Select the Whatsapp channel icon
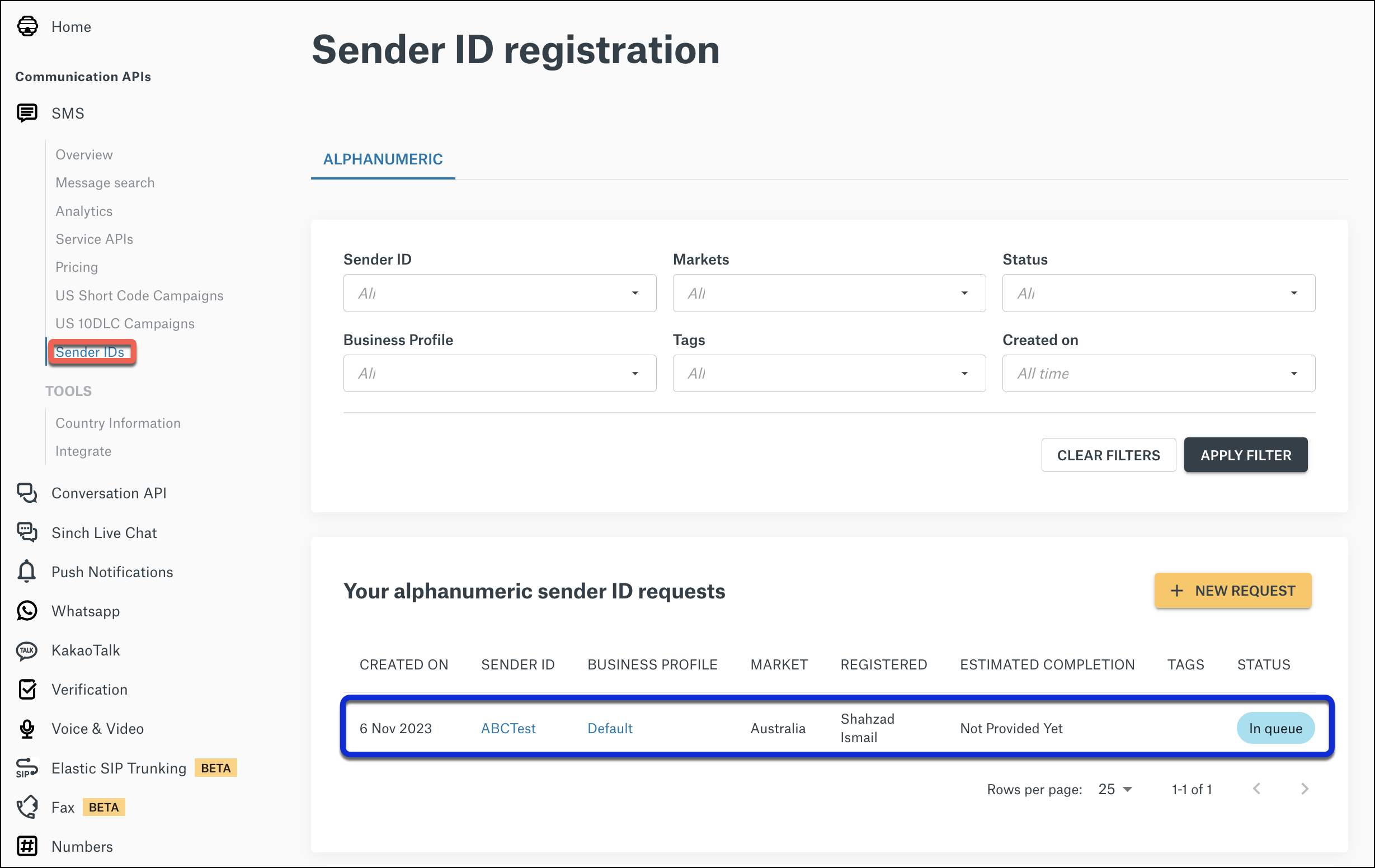The image size is (1375, 868). (26, 611)
